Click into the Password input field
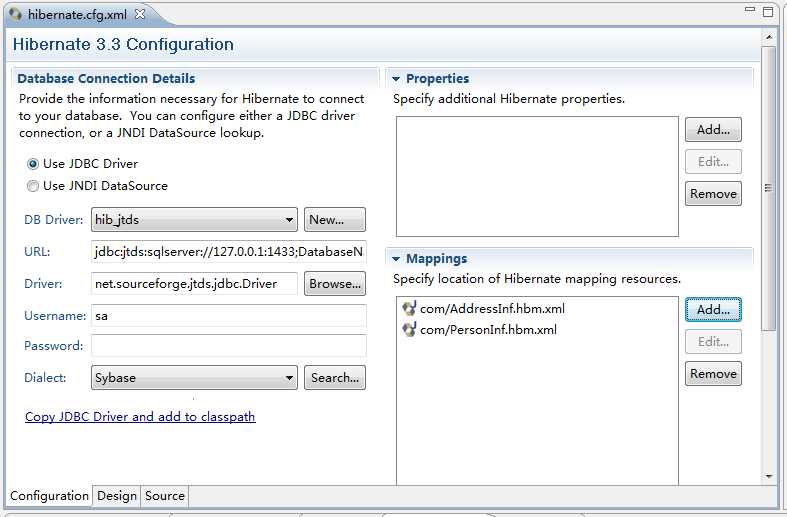Image resolution: width=787 pixels, height=517 pixels. point(229,346)
